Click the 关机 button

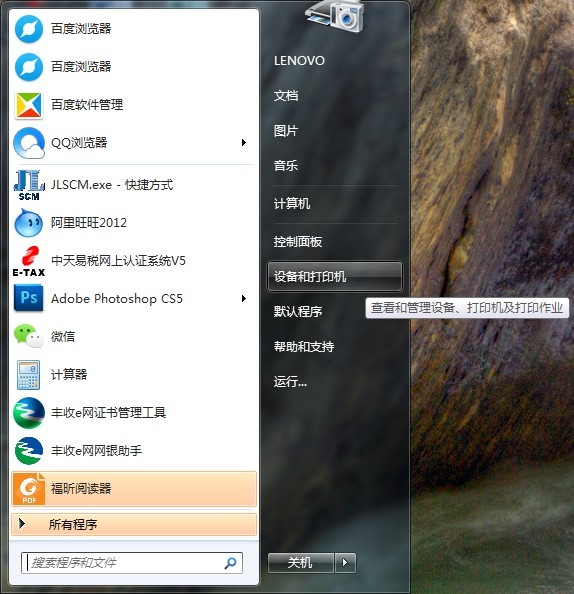(x=301, y=563)
